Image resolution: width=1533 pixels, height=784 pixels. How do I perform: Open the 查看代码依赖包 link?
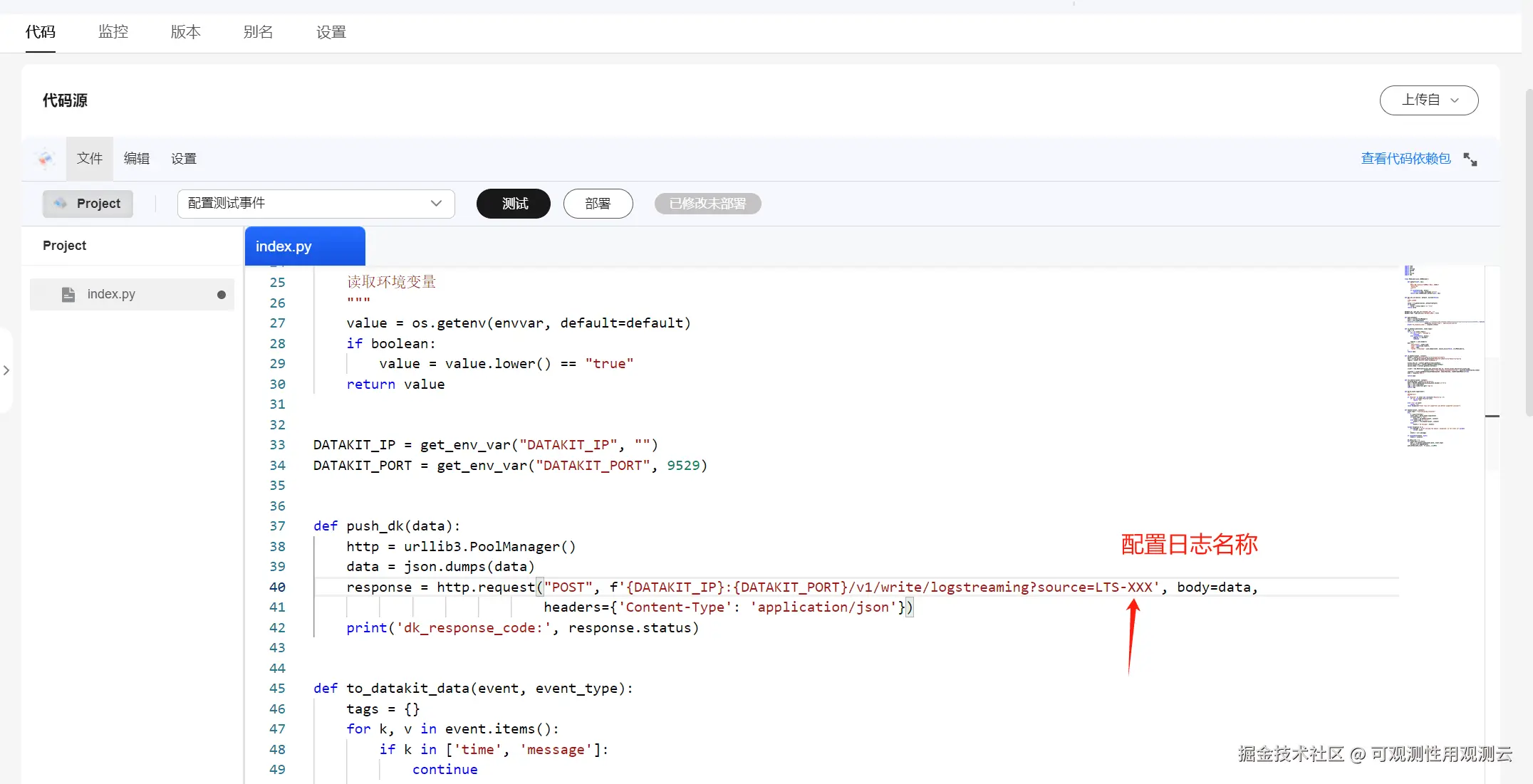click(x=1405, y=159)
